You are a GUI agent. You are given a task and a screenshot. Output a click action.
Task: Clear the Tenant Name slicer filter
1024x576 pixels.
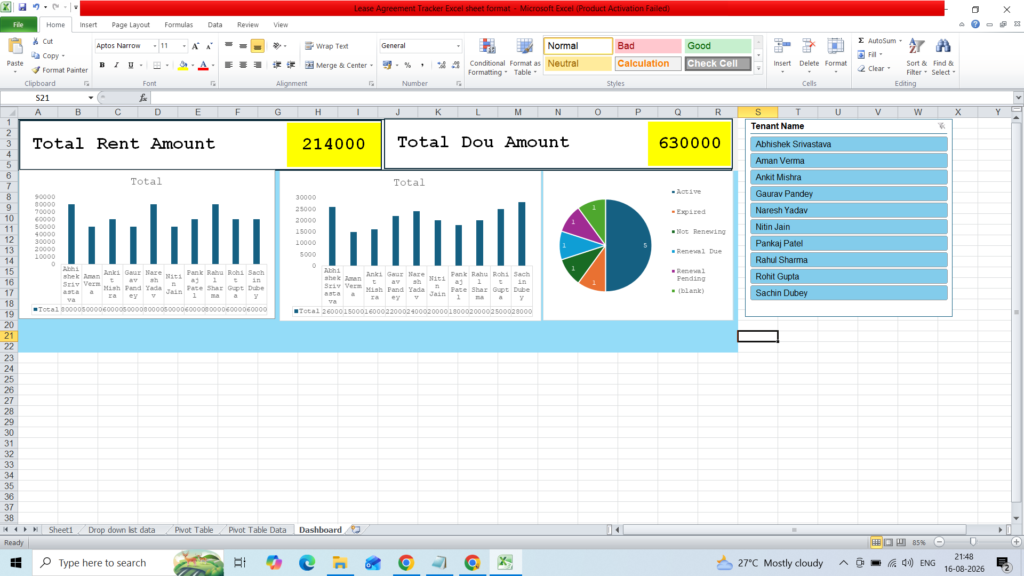click(x=941, y=126)
